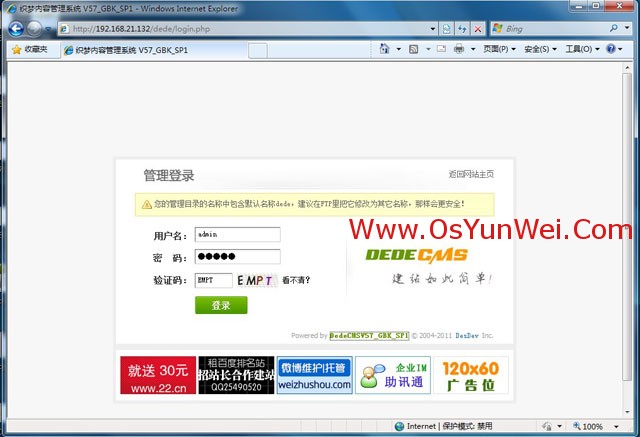Click the 保护模式: 禁用 status text
The image size is (640, 437).
point(467,426)
